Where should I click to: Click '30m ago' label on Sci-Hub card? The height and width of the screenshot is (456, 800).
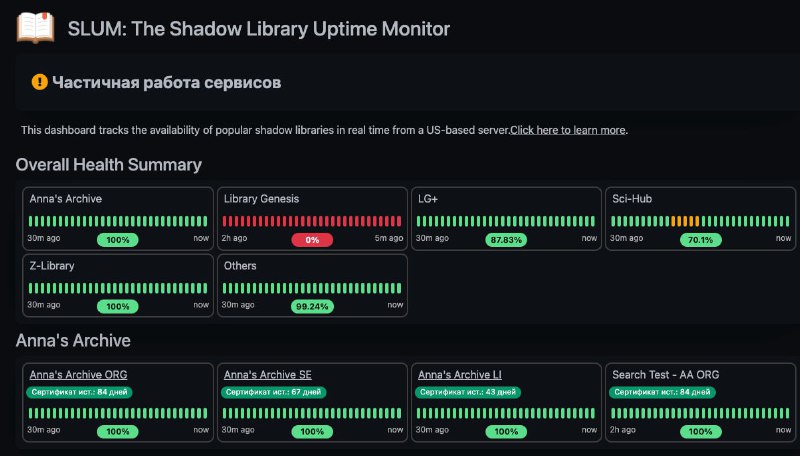[x=627, y=238]
